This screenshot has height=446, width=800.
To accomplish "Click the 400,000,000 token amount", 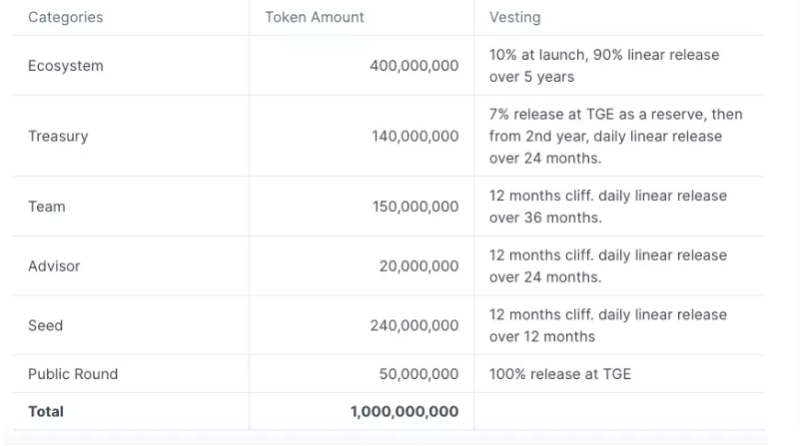I will (414, 66).
